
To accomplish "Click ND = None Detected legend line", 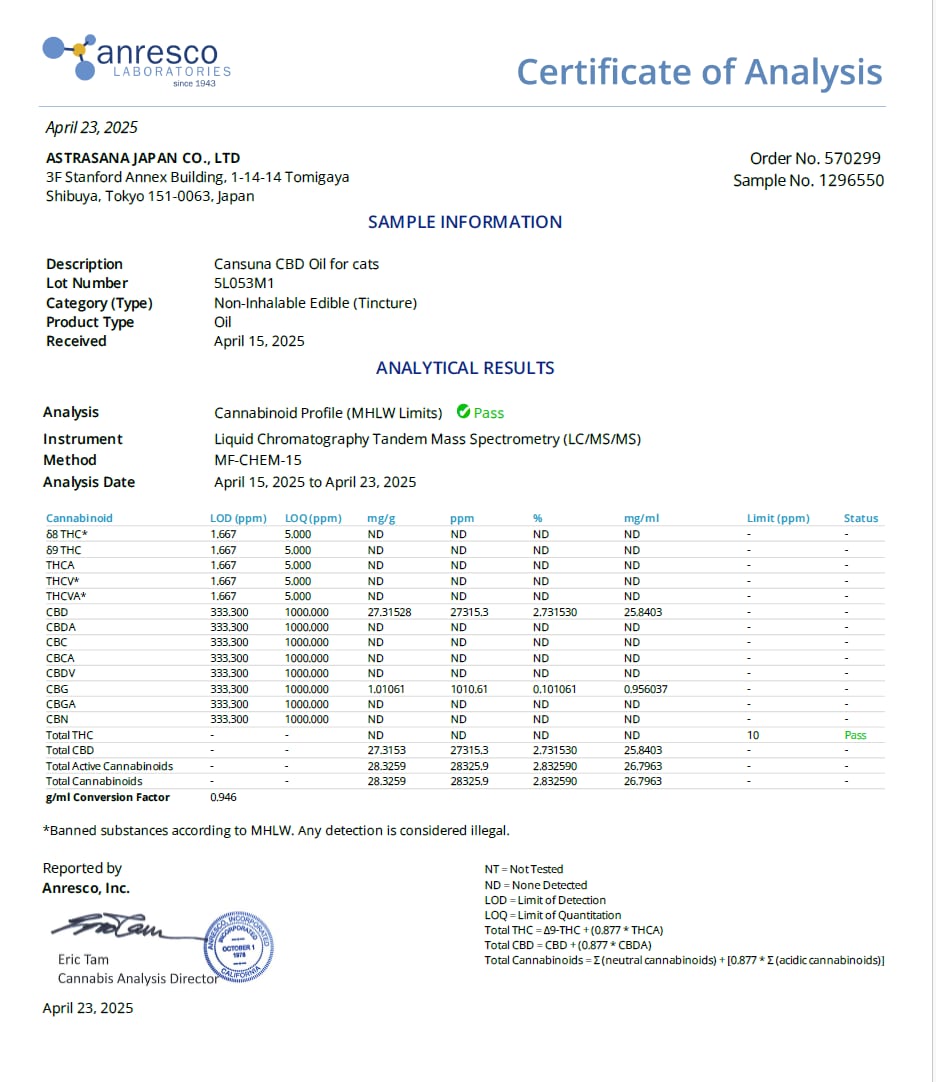I will (536, 885).
